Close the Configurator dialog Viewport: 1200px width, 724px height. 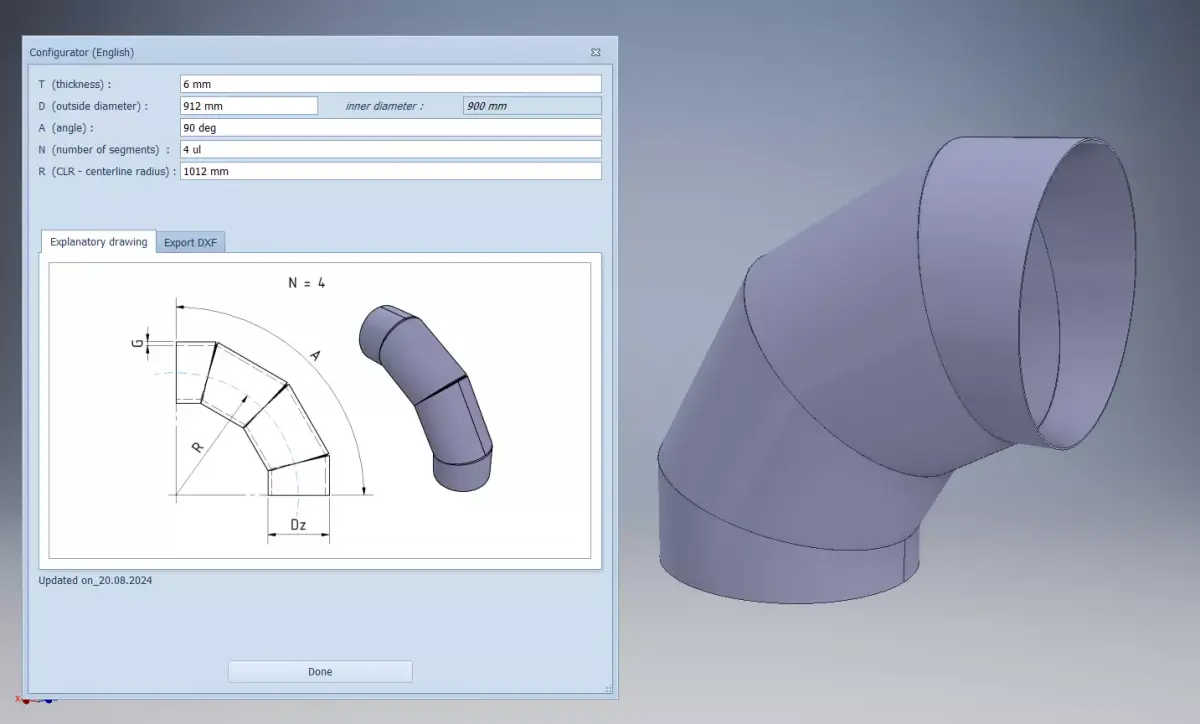tap(596, 52)
